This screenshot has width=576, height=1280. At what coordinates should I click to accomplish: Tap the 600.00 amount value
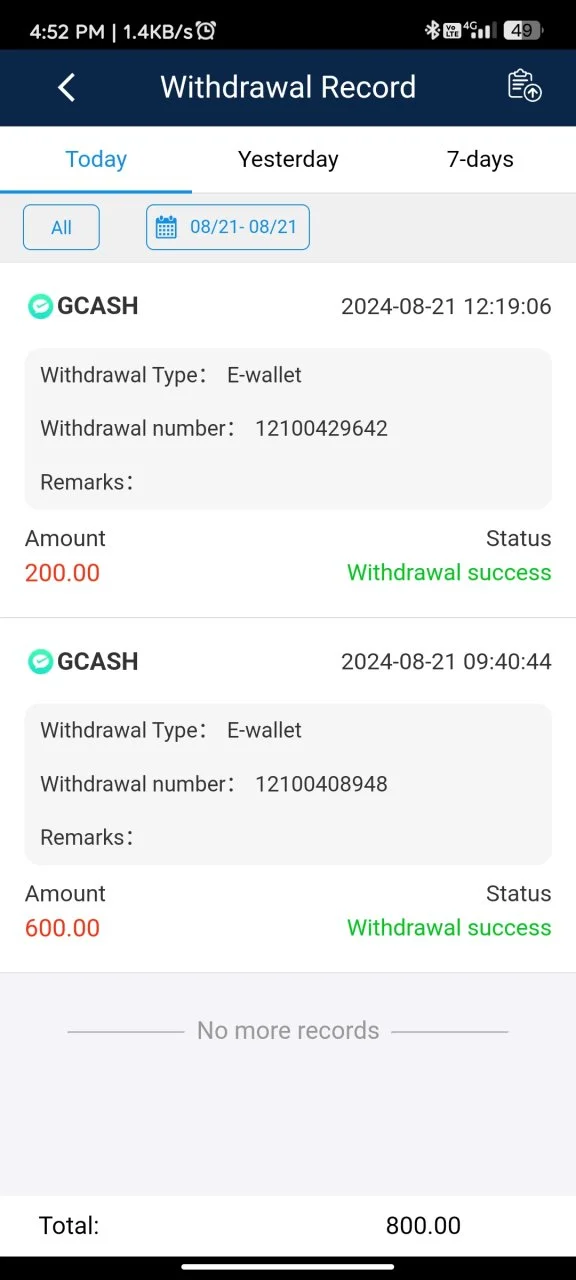coord(62,928)
